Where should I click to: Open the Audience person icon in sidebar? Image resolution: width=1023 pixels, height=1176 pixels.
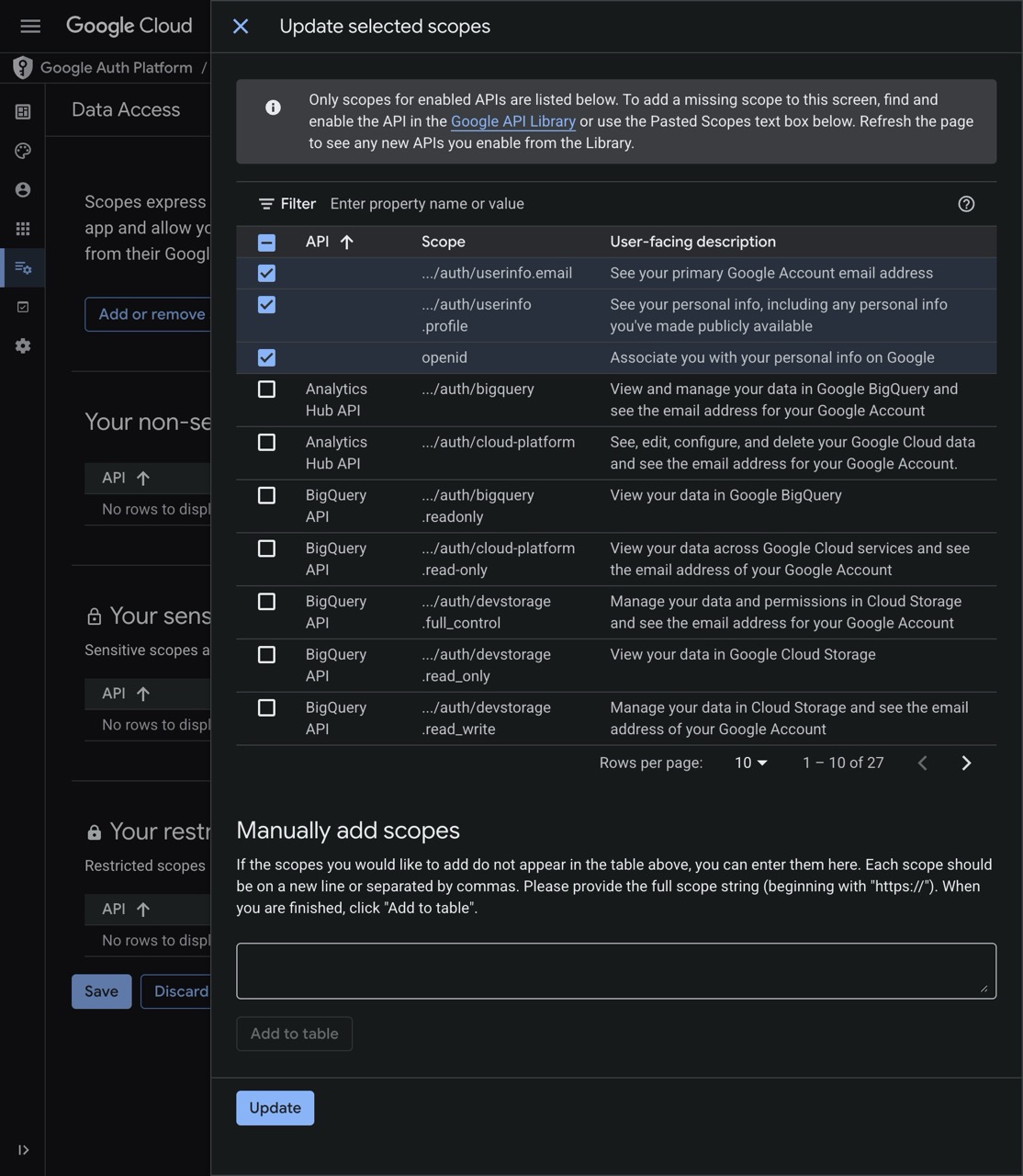pyautogui.click(x=23, y=190)
